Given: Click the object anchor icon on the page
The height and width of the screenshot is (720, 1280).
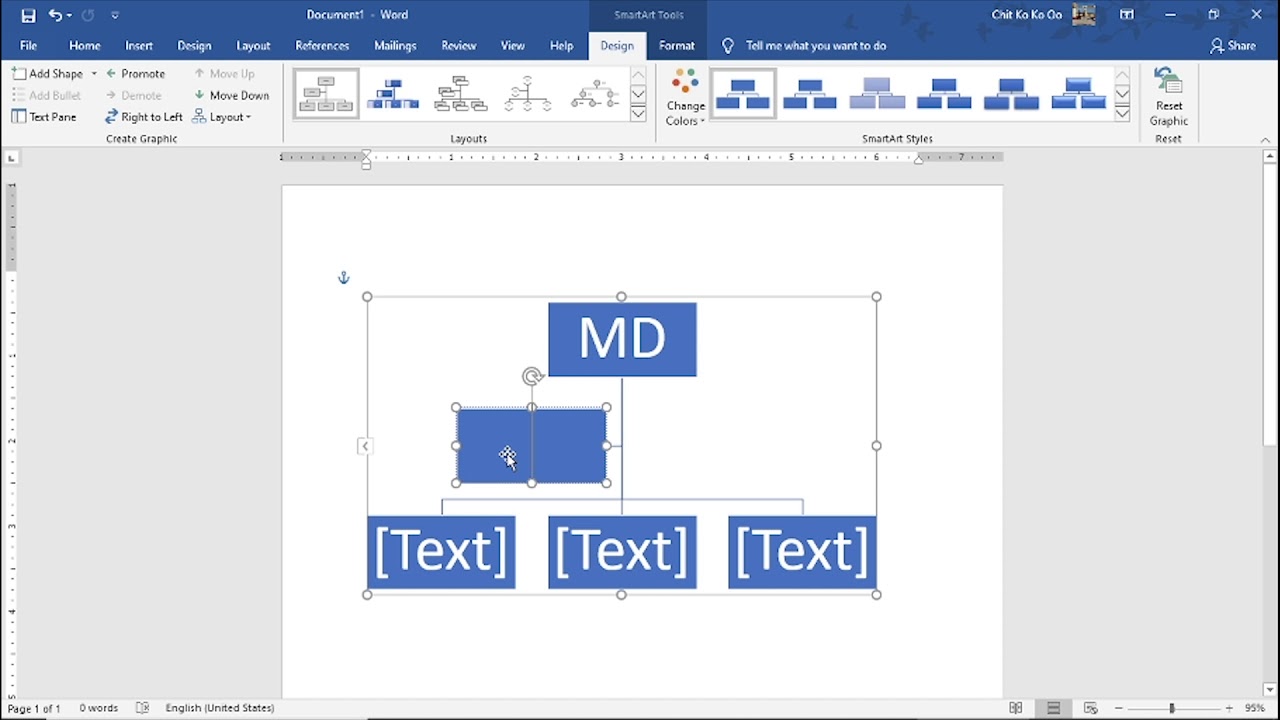Looking at the screenshot, I should 343,278.
